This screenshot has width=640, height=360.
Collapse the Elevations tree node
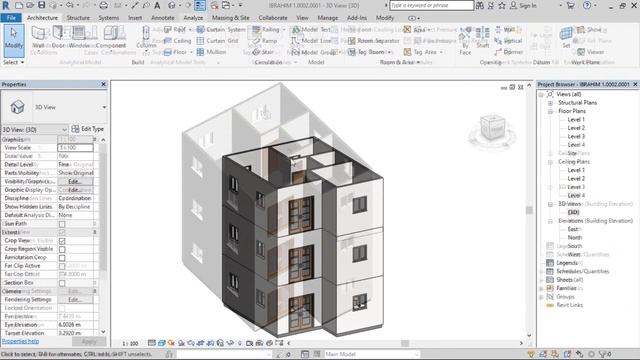(550, 221)
